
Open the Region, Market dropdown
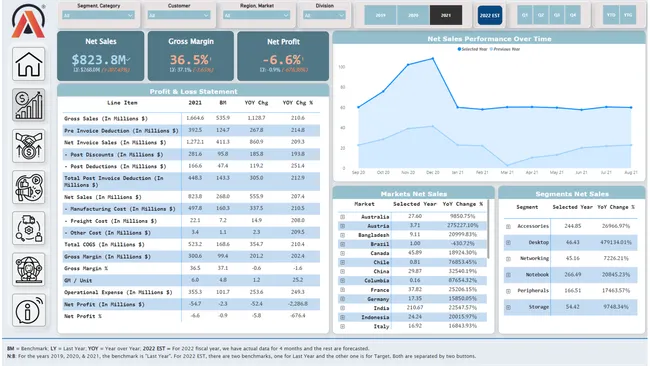pyautogui.click(x=256, y=15)
